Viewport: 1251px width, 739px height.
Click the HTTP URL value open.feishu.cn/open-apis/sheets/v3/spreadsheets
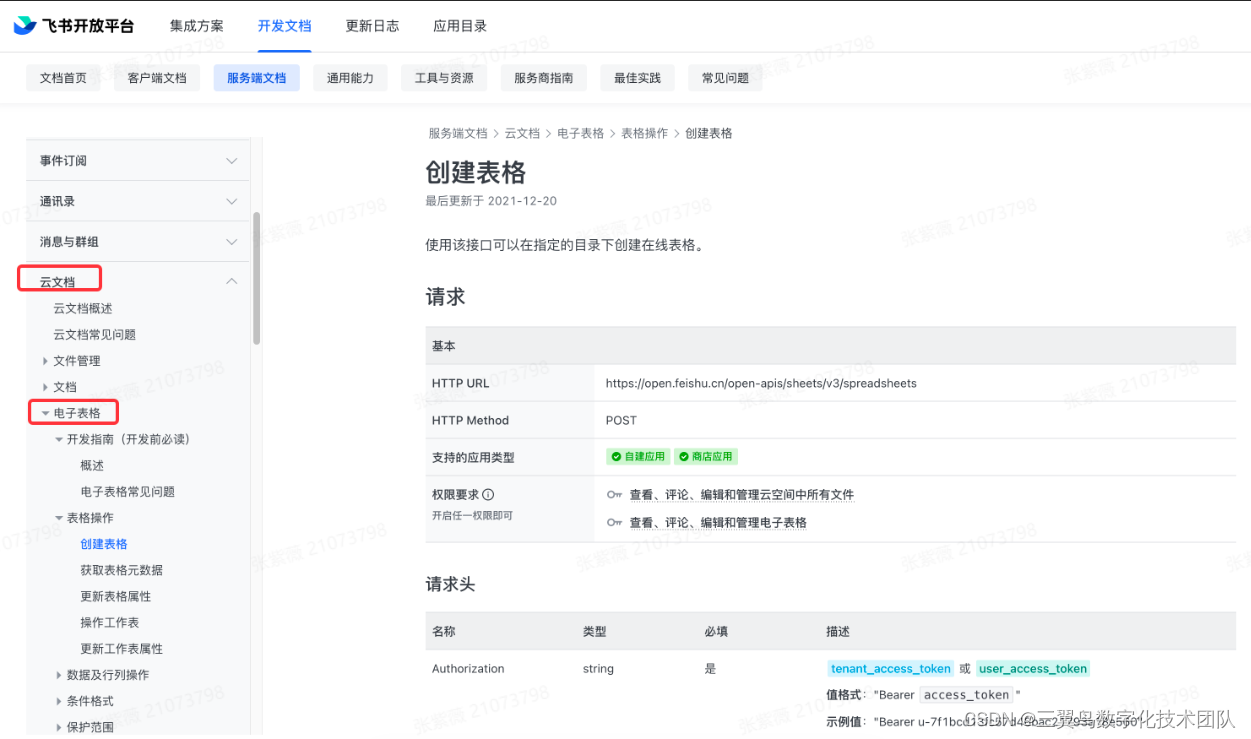pos(761,383)
